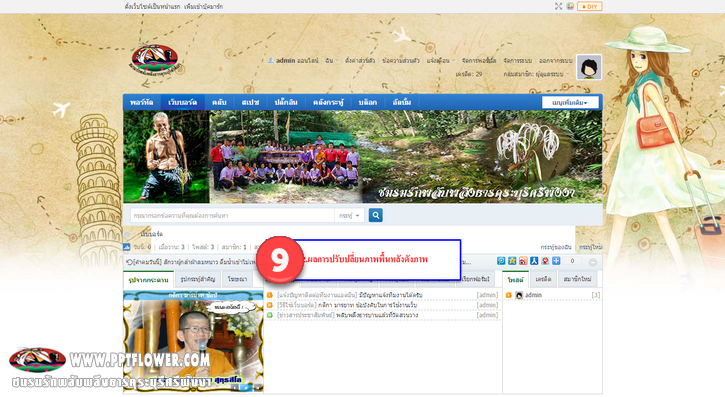Switch to the เครดิต ranking tab
Viewport: 725px width, 397px height.
[543, 279]
